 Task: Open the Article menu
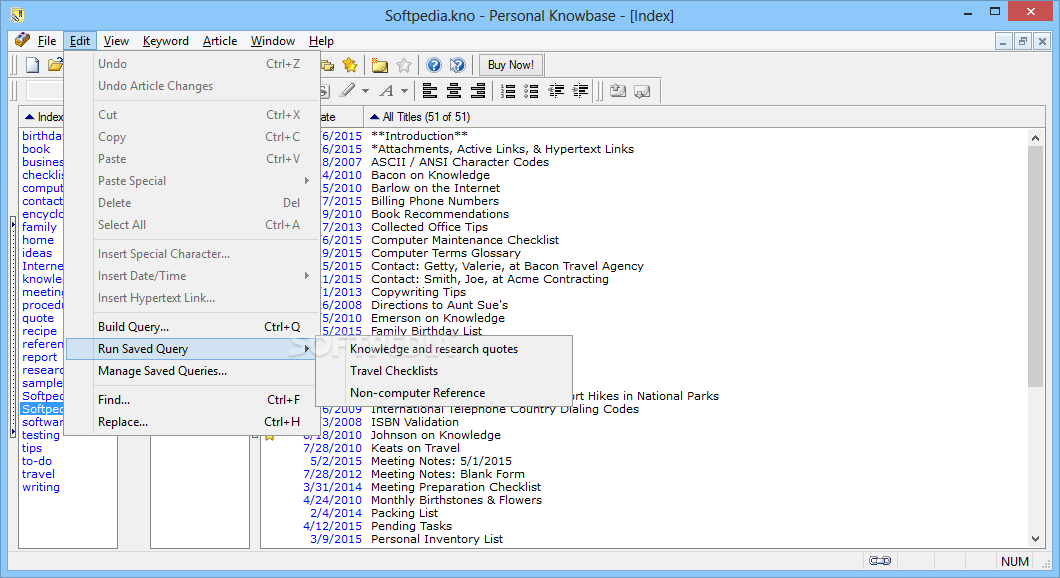220,41
